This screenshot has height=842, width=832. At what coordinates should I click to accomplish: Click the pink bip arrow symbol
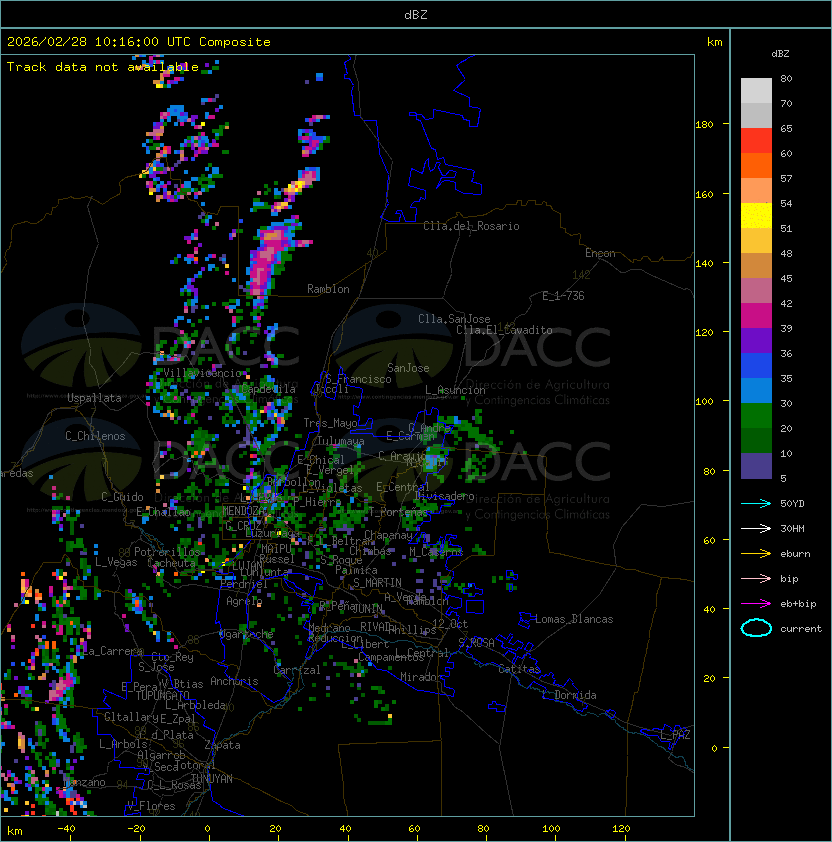pyautogui.click(x=756, y=578)
